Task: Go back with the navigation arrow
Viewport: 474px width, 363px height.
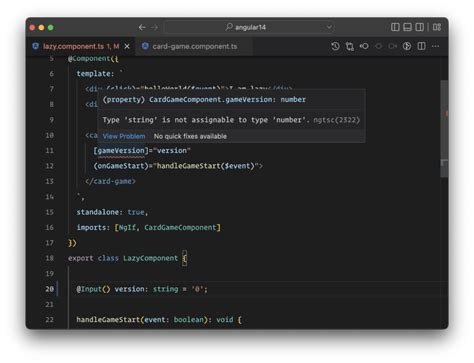Action: (142, 27)
